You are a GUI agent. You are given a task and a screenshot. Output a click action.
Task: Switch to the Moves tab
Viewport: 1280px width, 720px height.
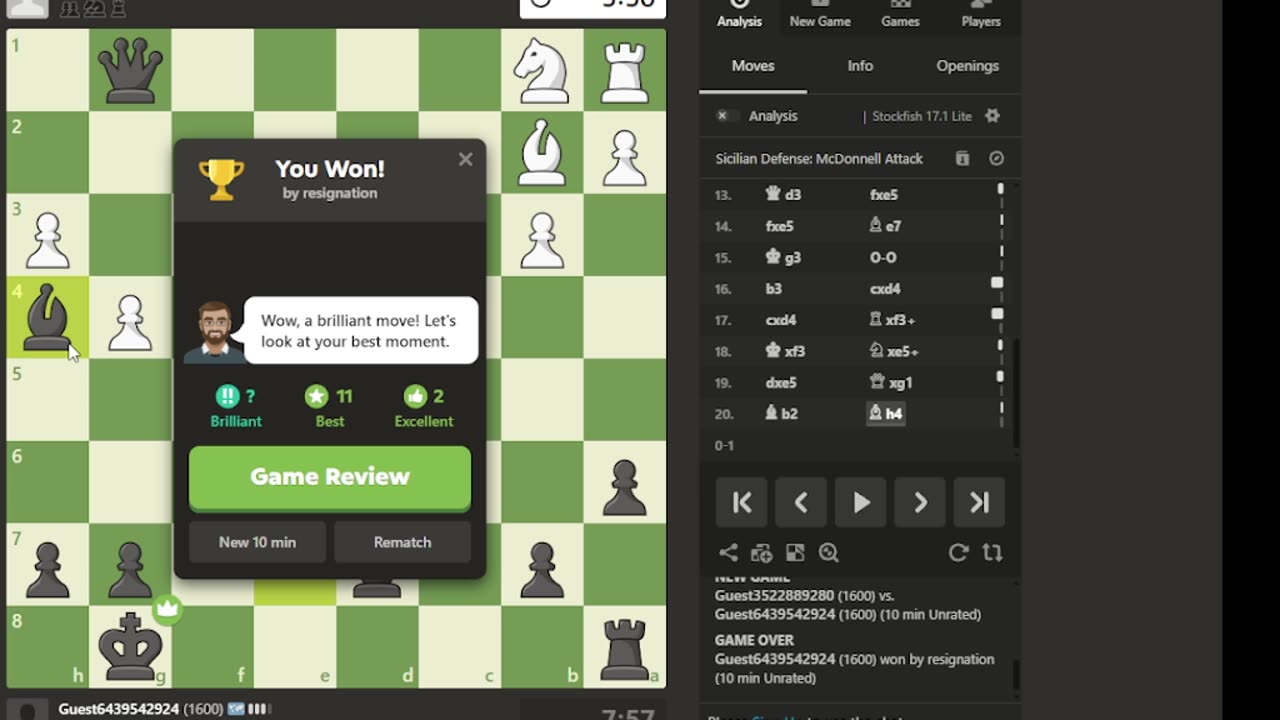click(753, 66)
